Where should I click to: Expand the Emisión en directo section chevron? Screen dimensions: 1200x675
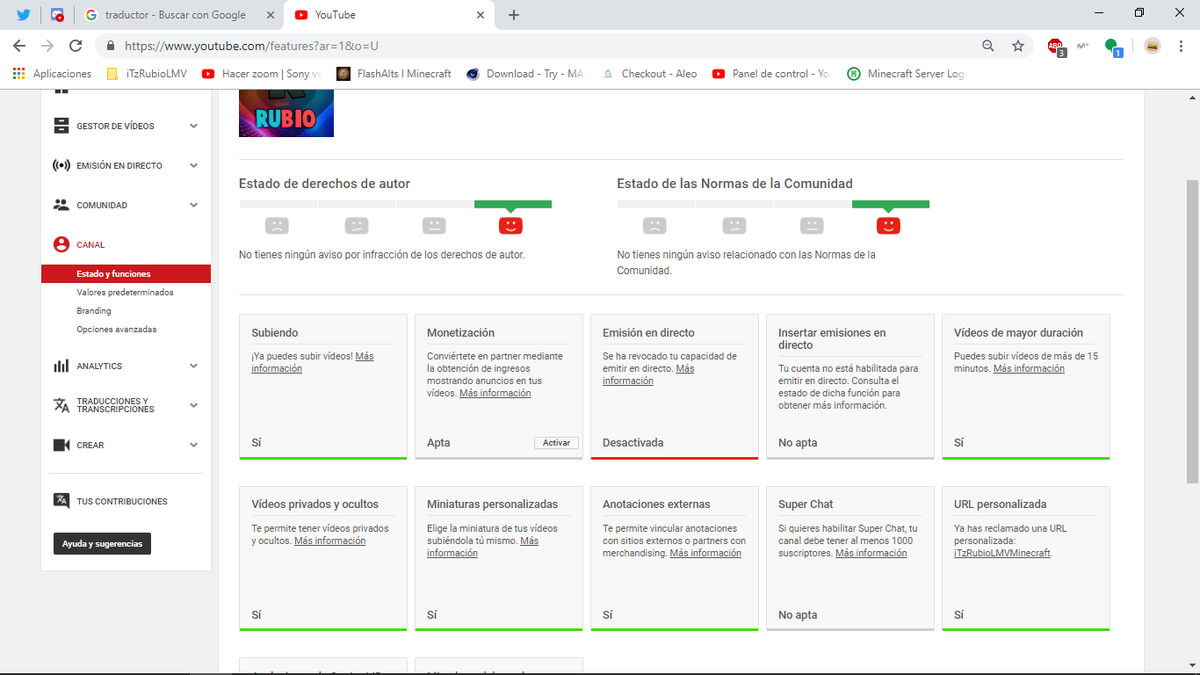click(194, 165)
